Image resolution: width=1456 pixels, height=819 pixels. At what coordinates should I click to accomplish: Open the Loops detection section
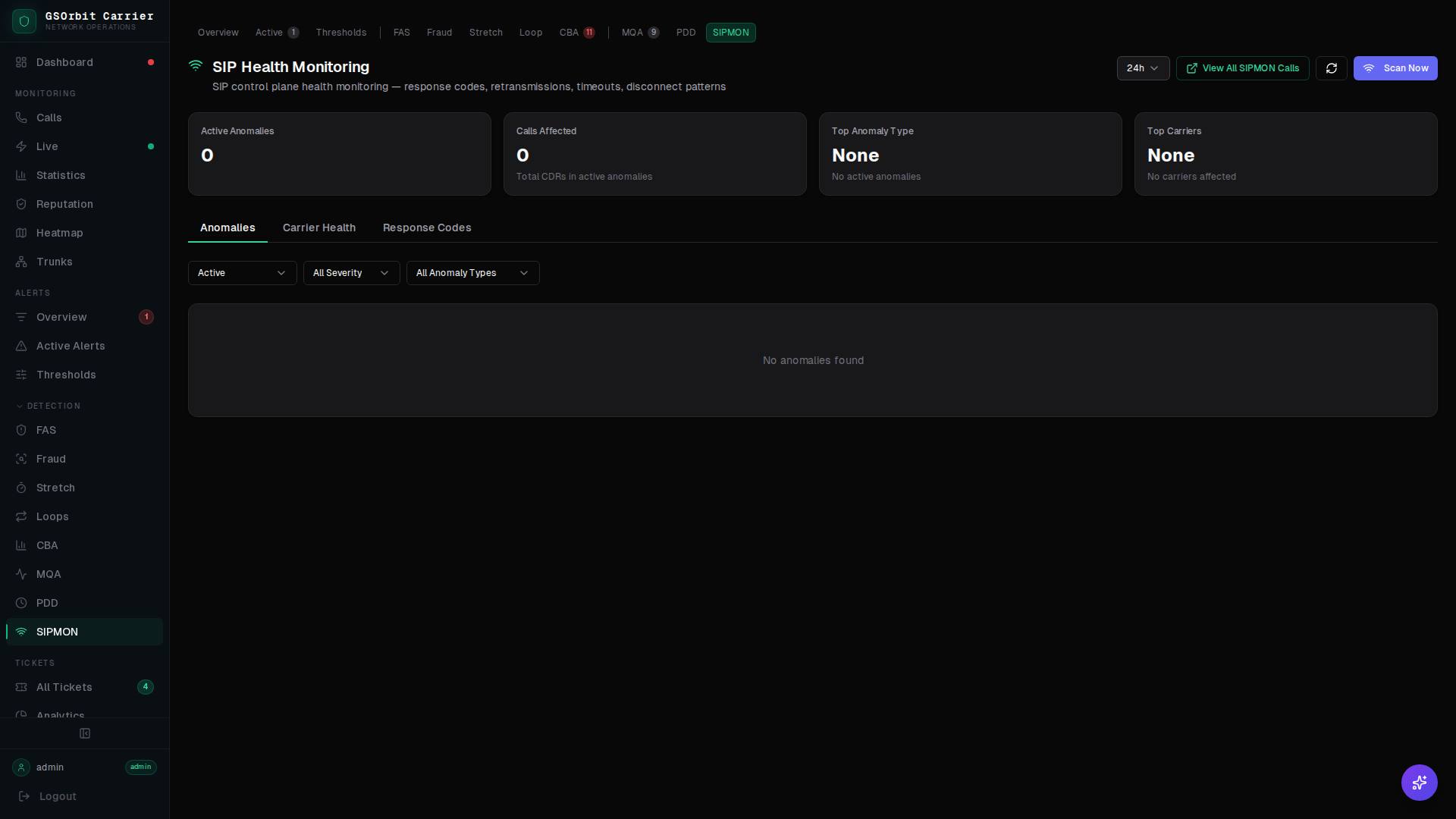(51, 516)
